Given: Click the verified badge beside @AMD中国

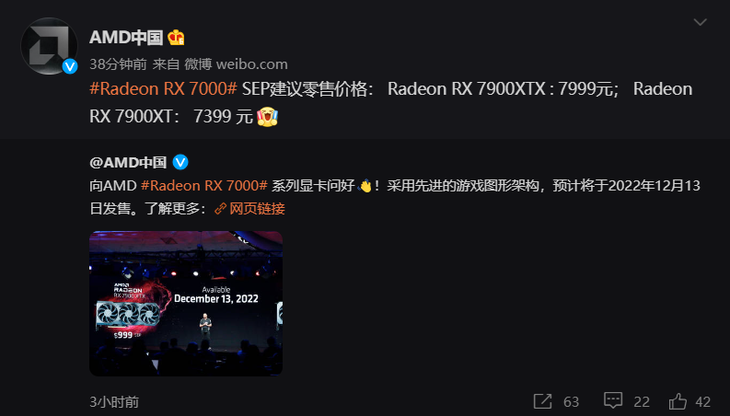Looking at the screenshot, I should point(180,162).
